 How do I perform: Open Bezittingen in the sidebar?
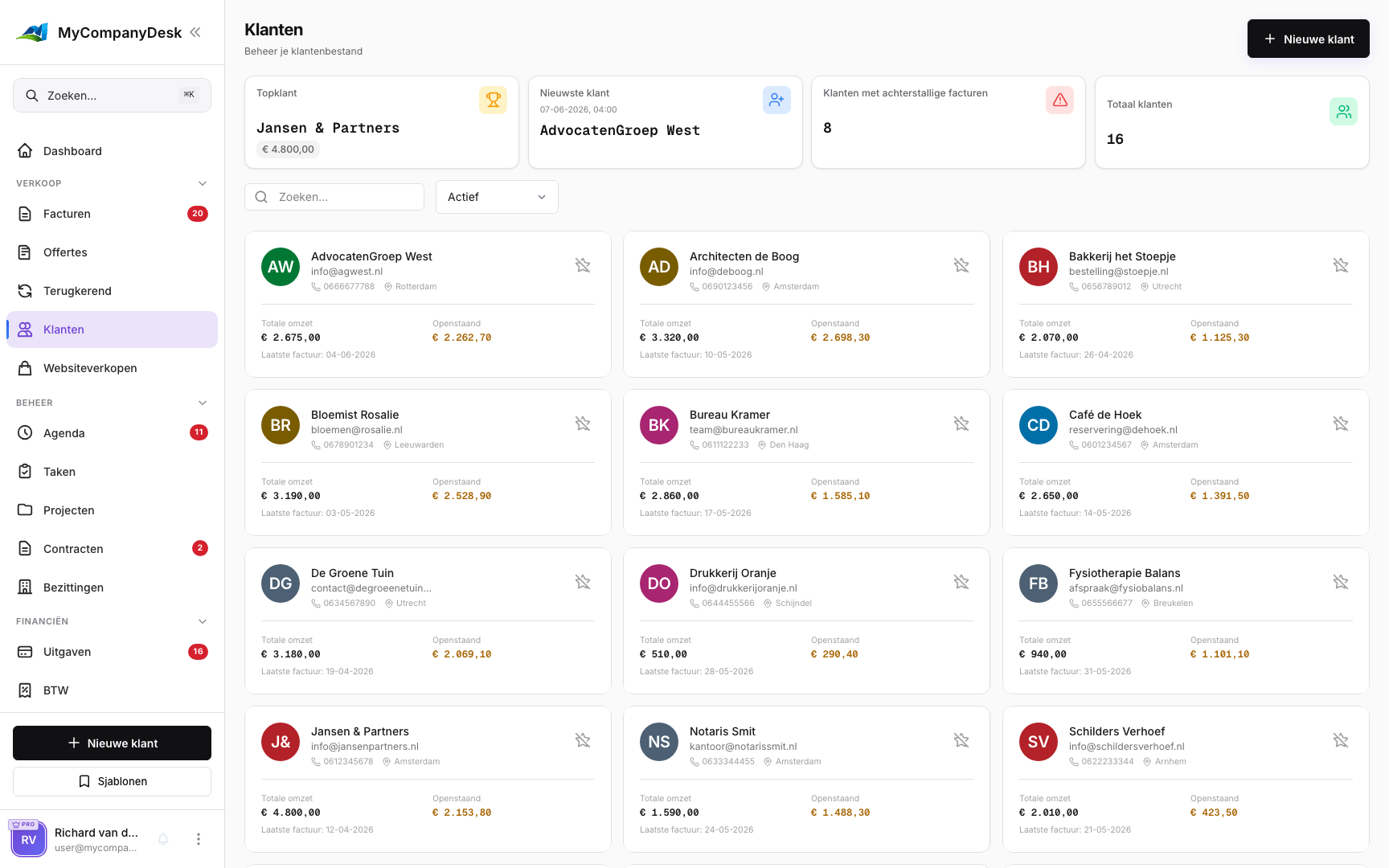[112, 588]
